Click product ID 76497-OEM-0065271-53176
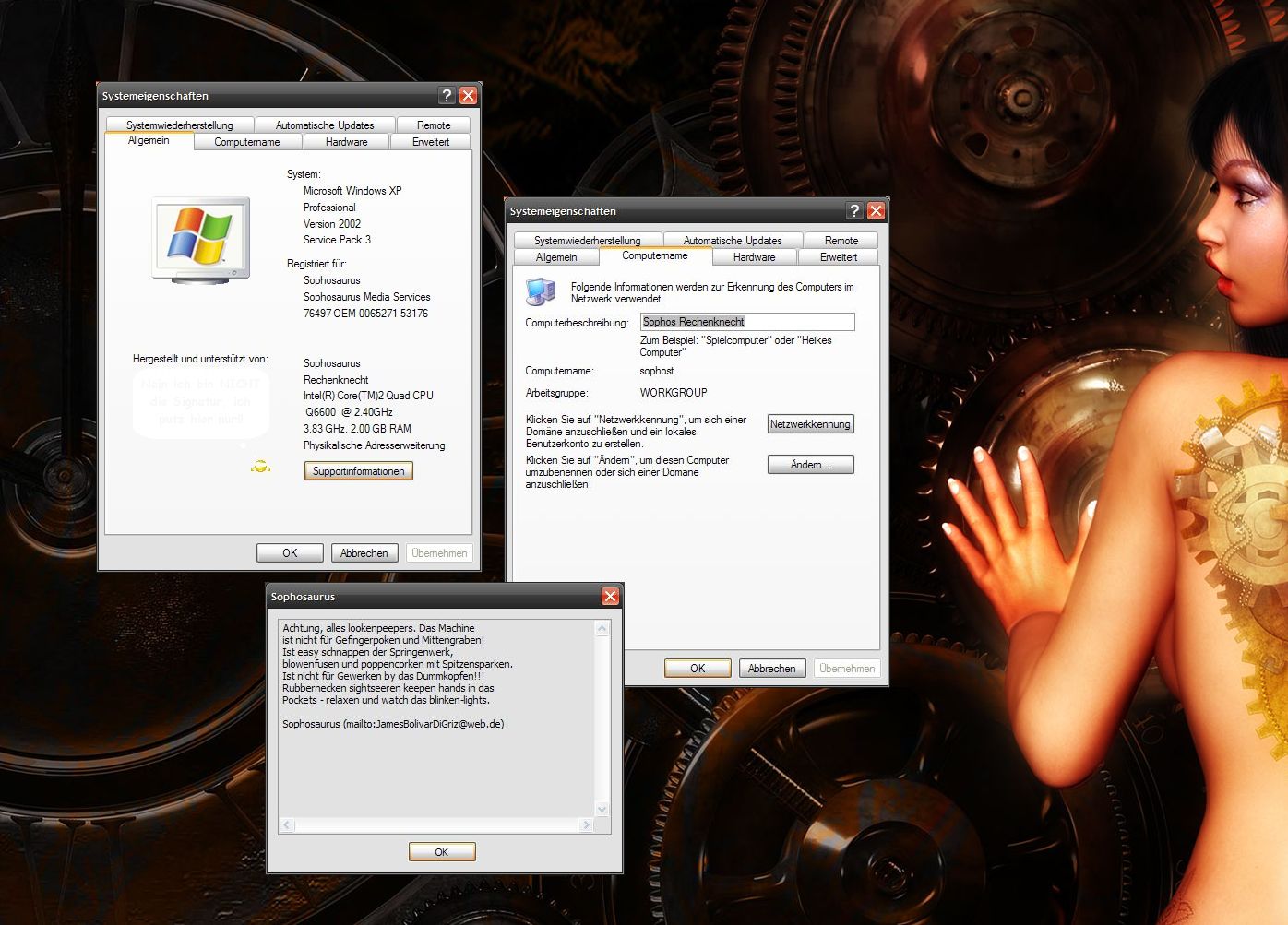The width and height of the screenshot is (1288, 925). 365,314
